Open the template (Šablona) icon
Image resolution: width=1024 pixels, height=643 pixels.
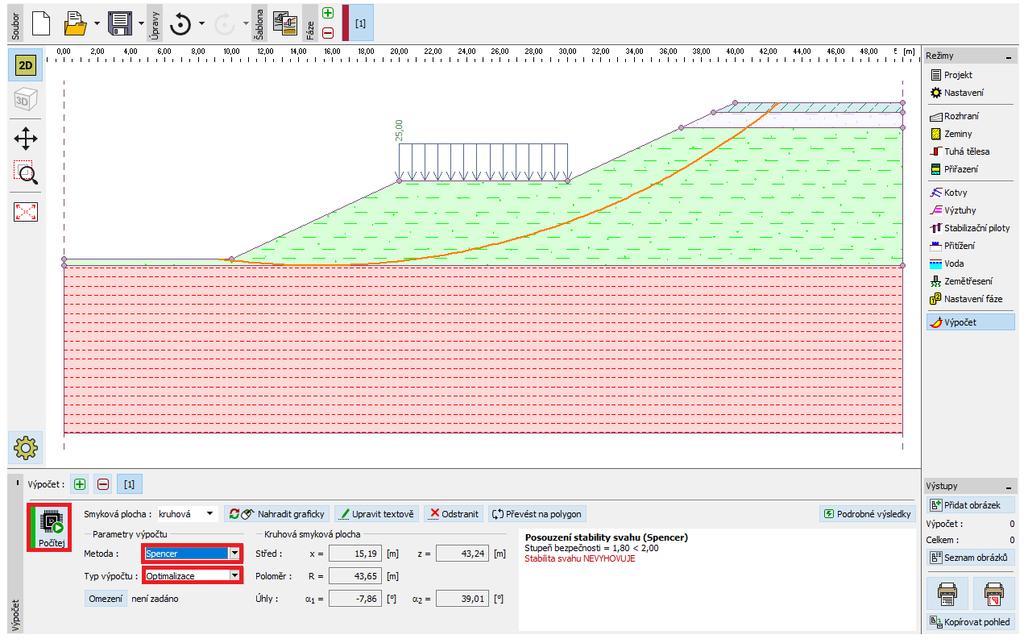pyautogui.click(x=285, y=24)
